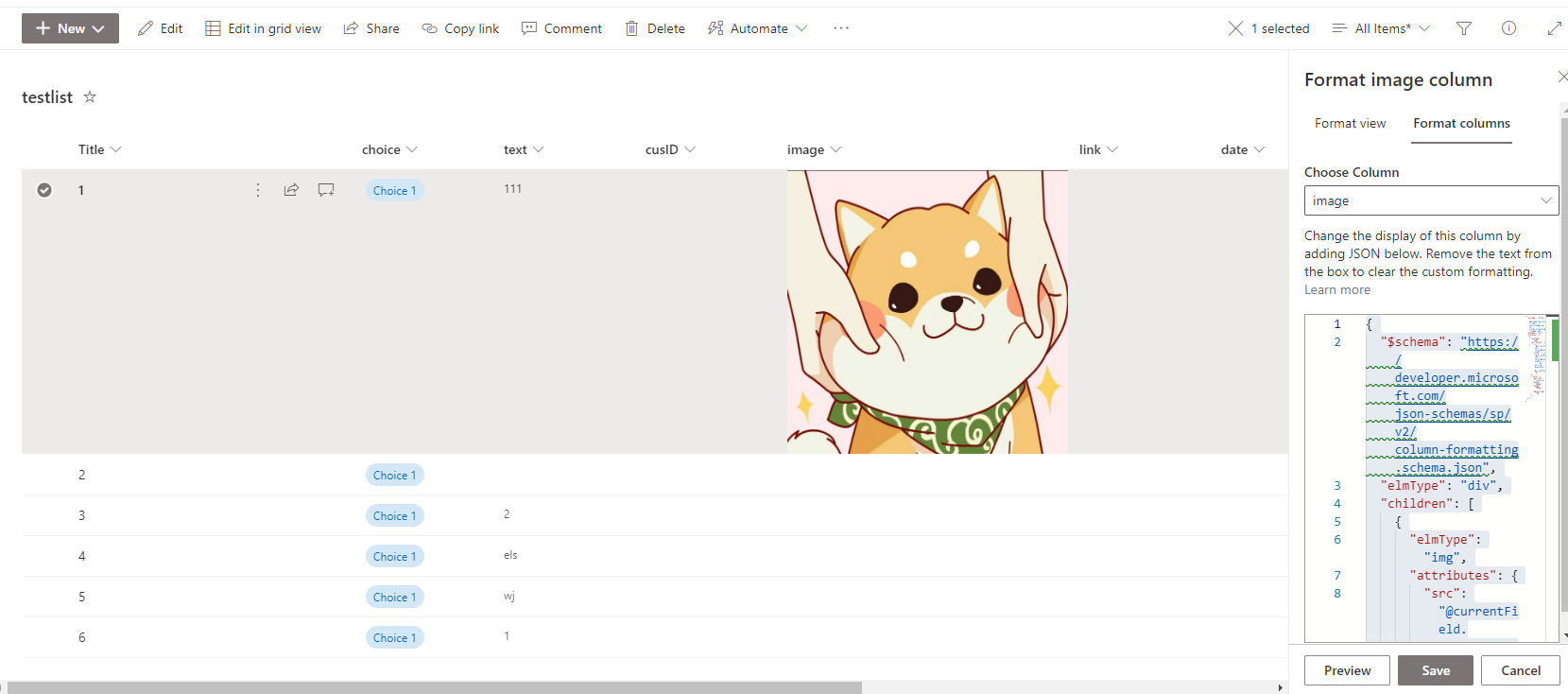1568x694 pixels.
Task: Switch to Edit in grid view
Action: [x=264, y=28]
